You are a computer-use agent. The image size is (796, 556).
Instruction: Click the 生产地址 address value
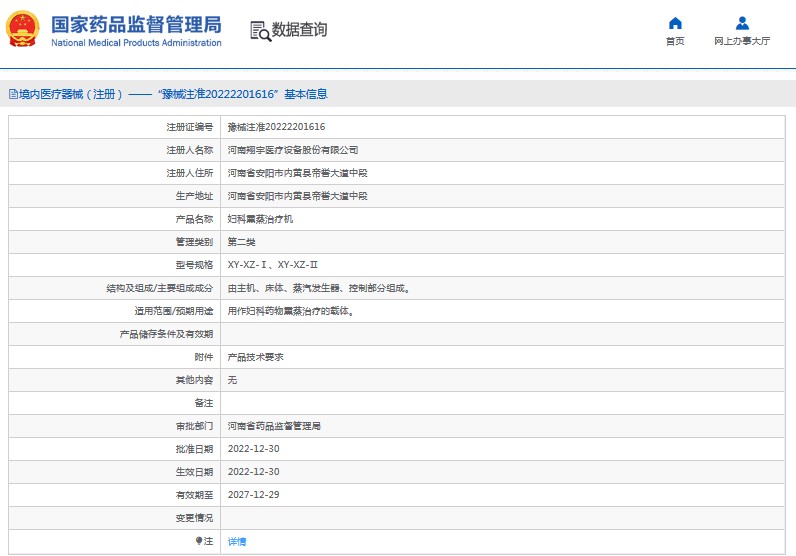[297, 195]
